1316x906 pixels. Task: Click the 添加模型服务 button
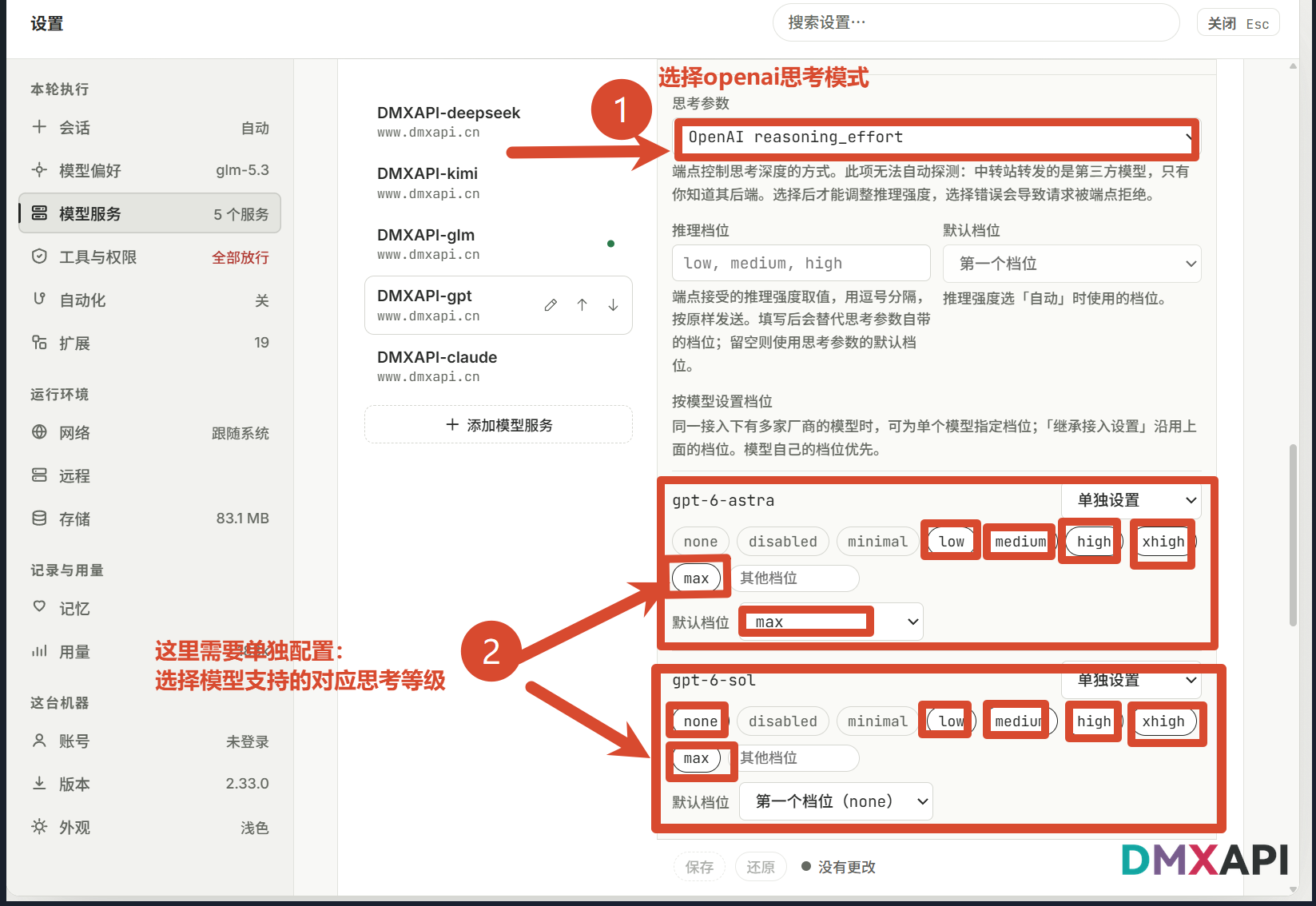[x=499, y=425]
